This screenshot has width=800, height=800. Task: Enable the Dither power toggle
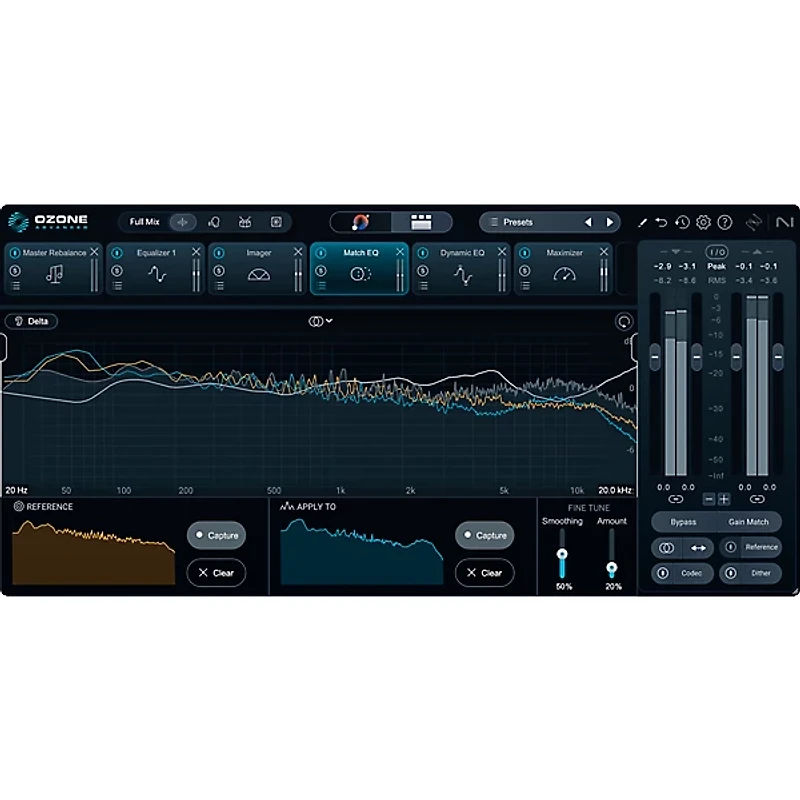coord(731,573)
